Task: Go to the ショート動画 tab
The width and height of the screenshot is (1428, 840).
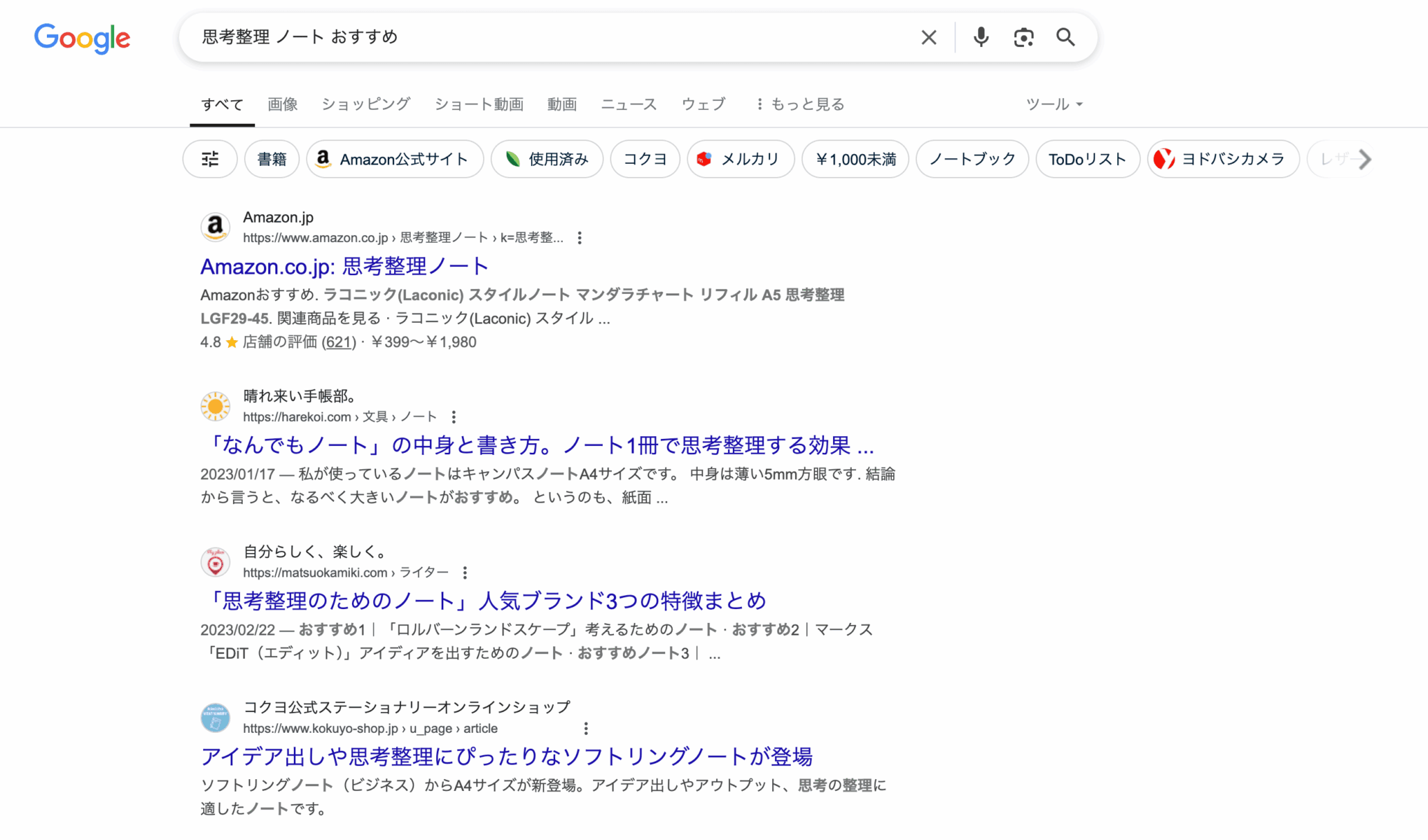Action: [479, 104]
